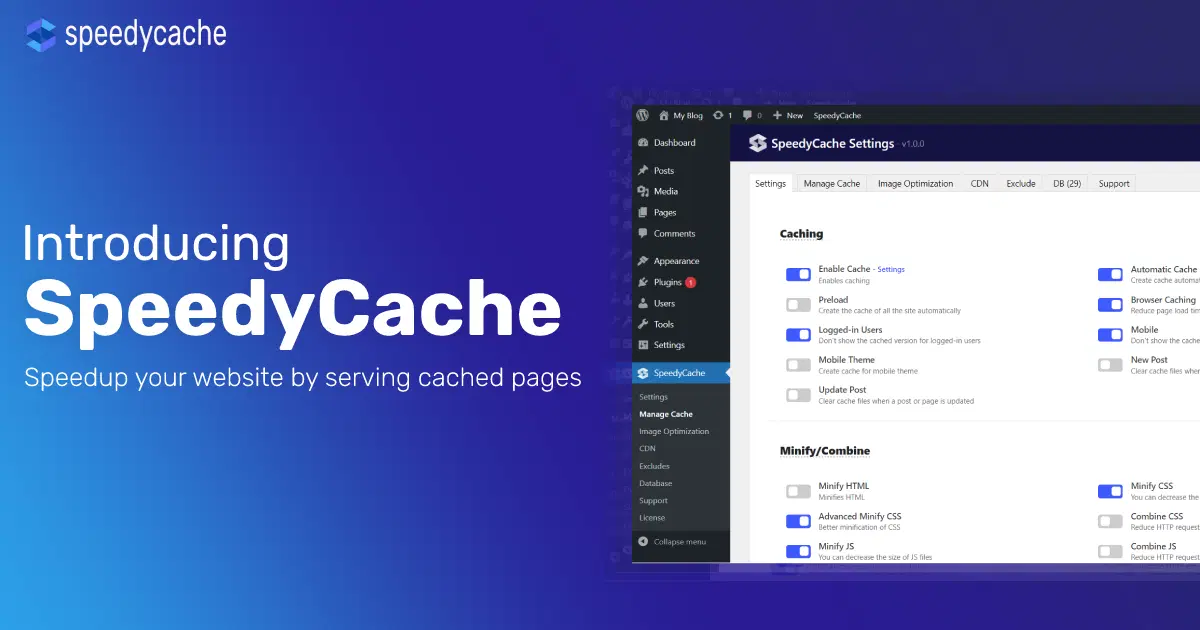This screenshot has width=1200, height=630.
Task: Click the Media library icon
Action: pyautogui.click(x=643, y=192)
